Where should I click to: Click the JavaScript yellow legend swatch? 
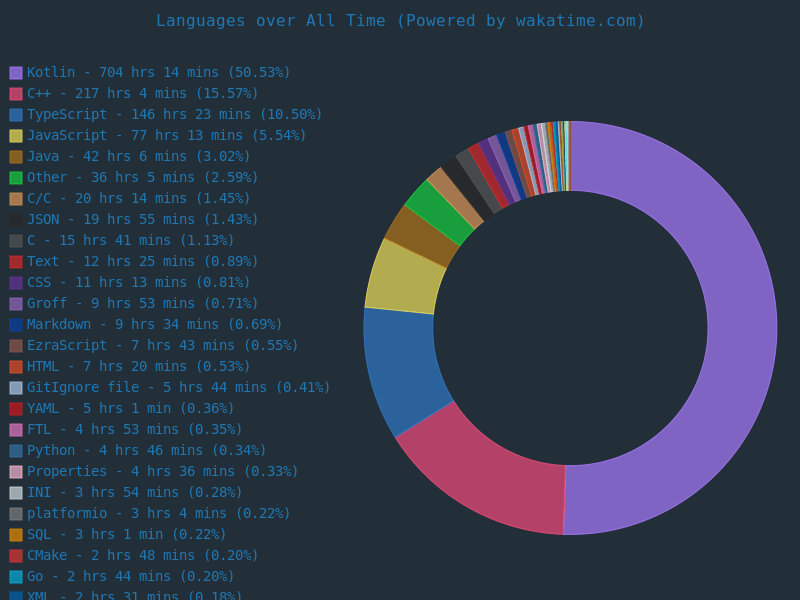point(16,136)
